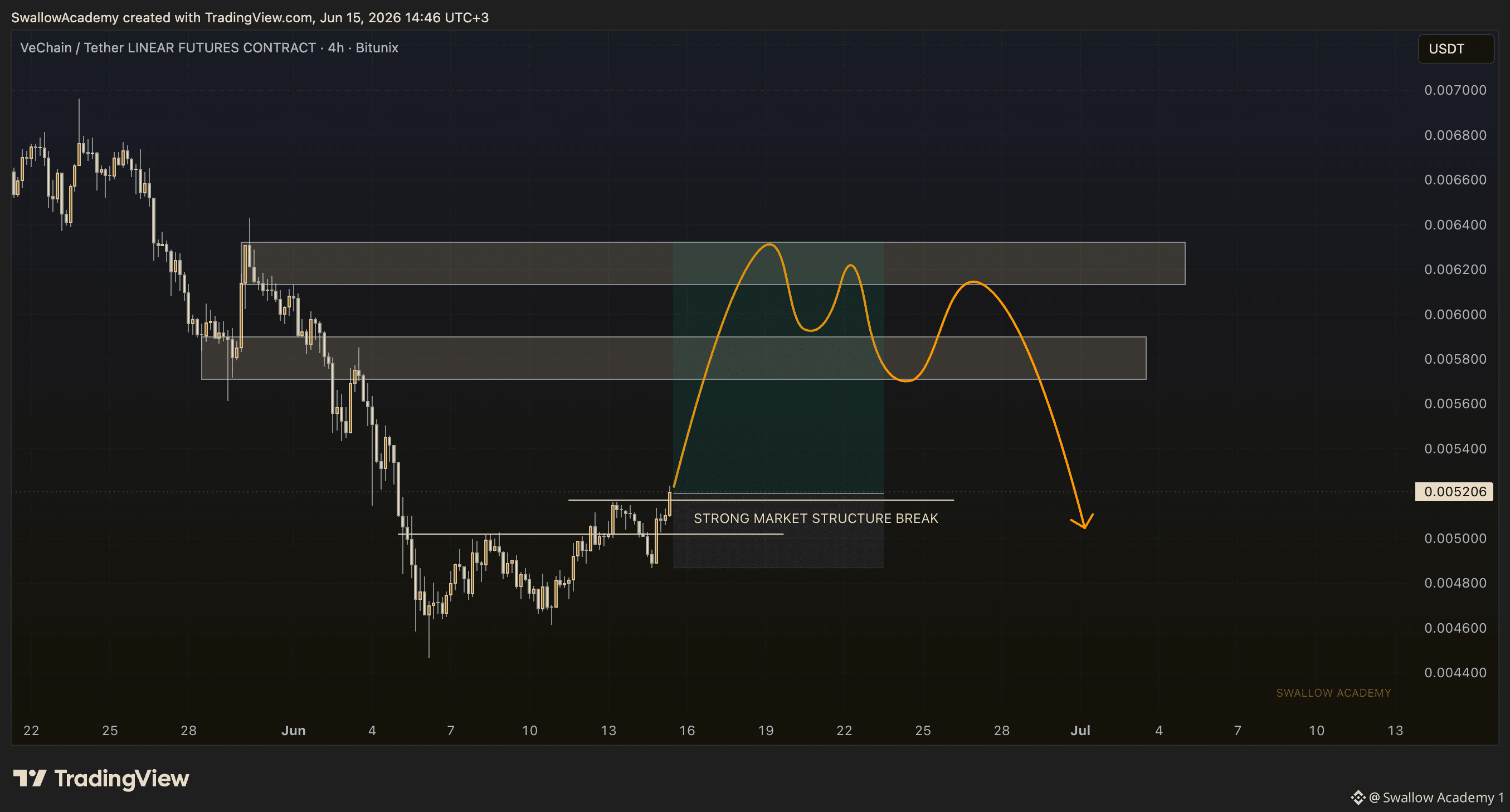The width and height of the screenshot is (1510, 812).
Task: Click the Binance icon beside Swallow Academy handle
Action: click(1357, 798)
